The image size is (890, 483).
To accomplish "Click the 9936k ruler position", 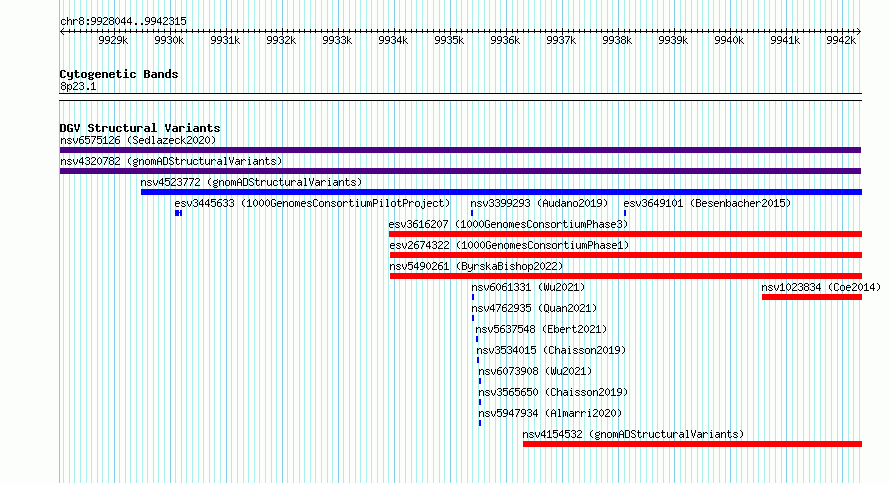I will pos(505,40).
